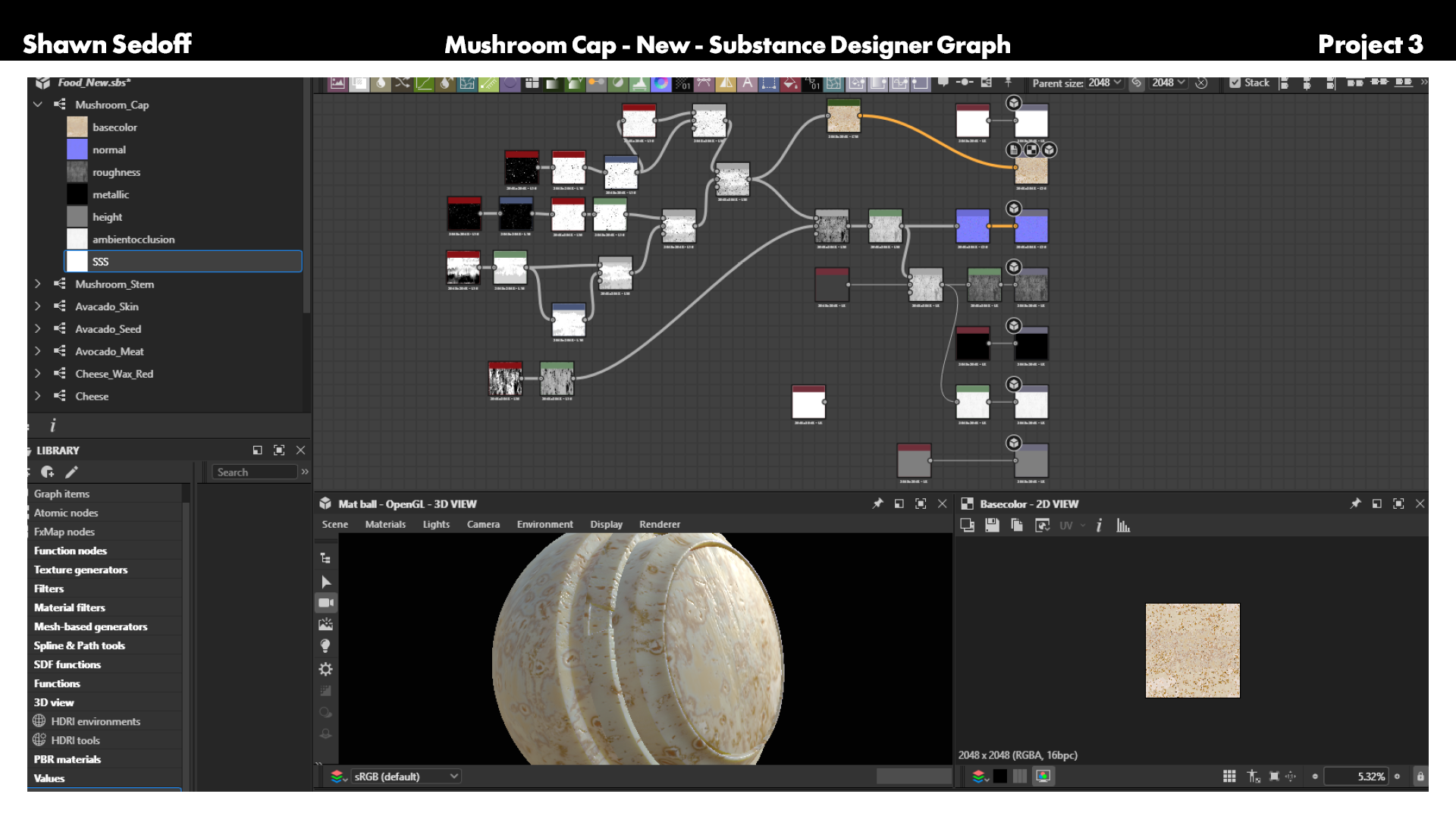Viewport: 1456px width, 819px height.
Task: Add a graph comment via the speech bubble icon
Action: coord(943,82)
